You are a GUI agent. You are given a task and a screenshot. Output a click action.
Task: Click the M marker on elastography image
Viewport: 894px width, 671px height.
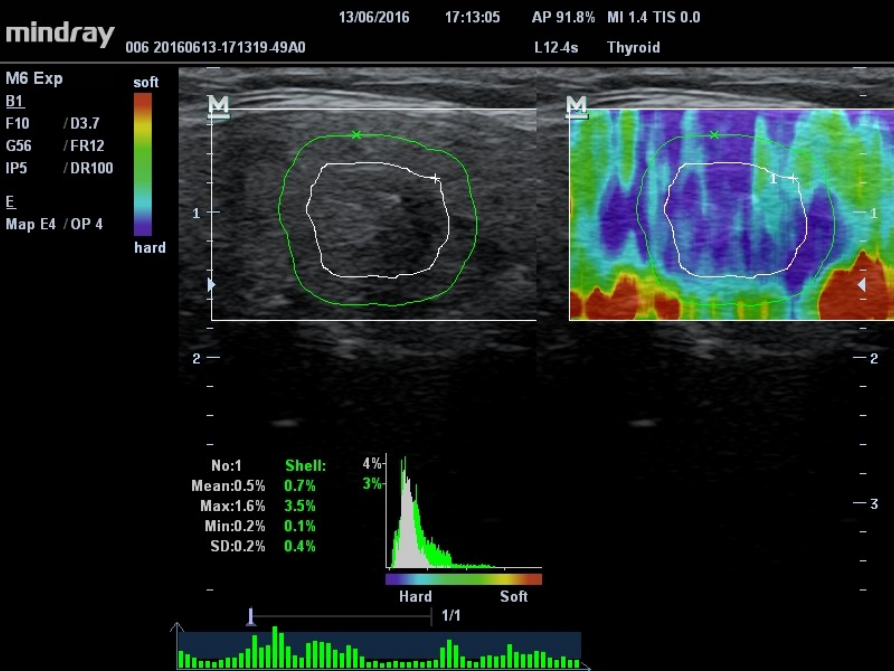(x=576, y=106)
